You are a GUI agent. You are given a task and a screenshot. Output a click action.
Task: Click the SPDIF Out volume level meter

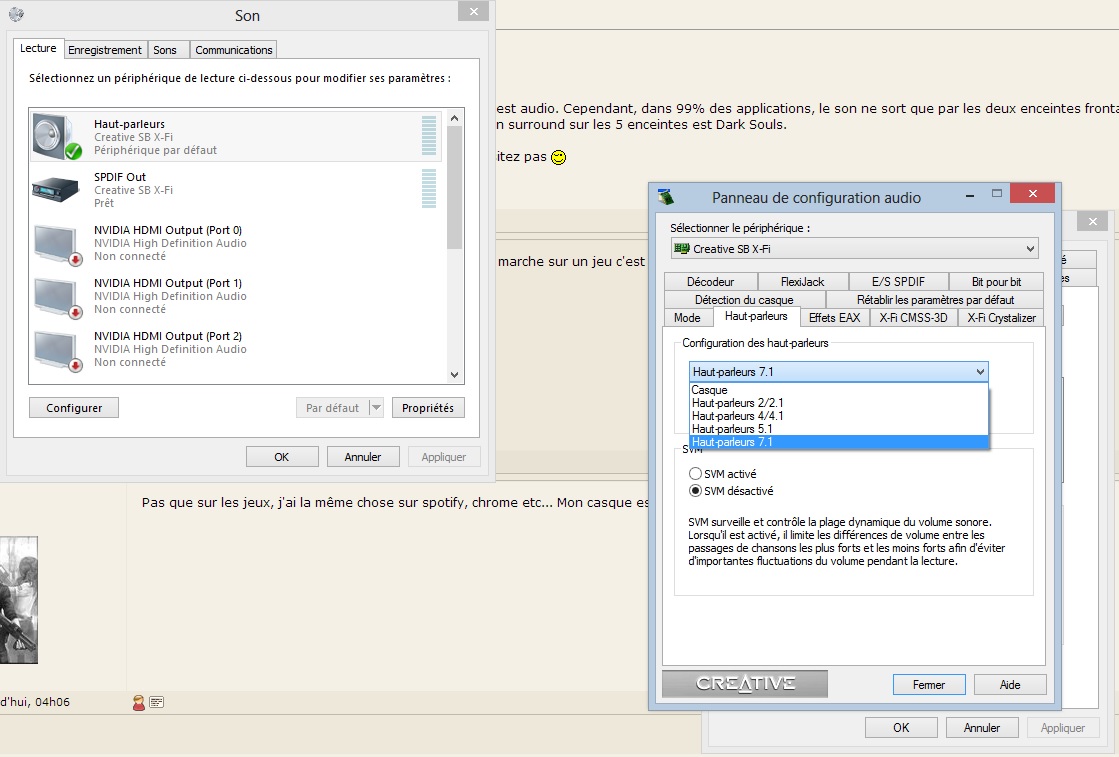[429, 188]
